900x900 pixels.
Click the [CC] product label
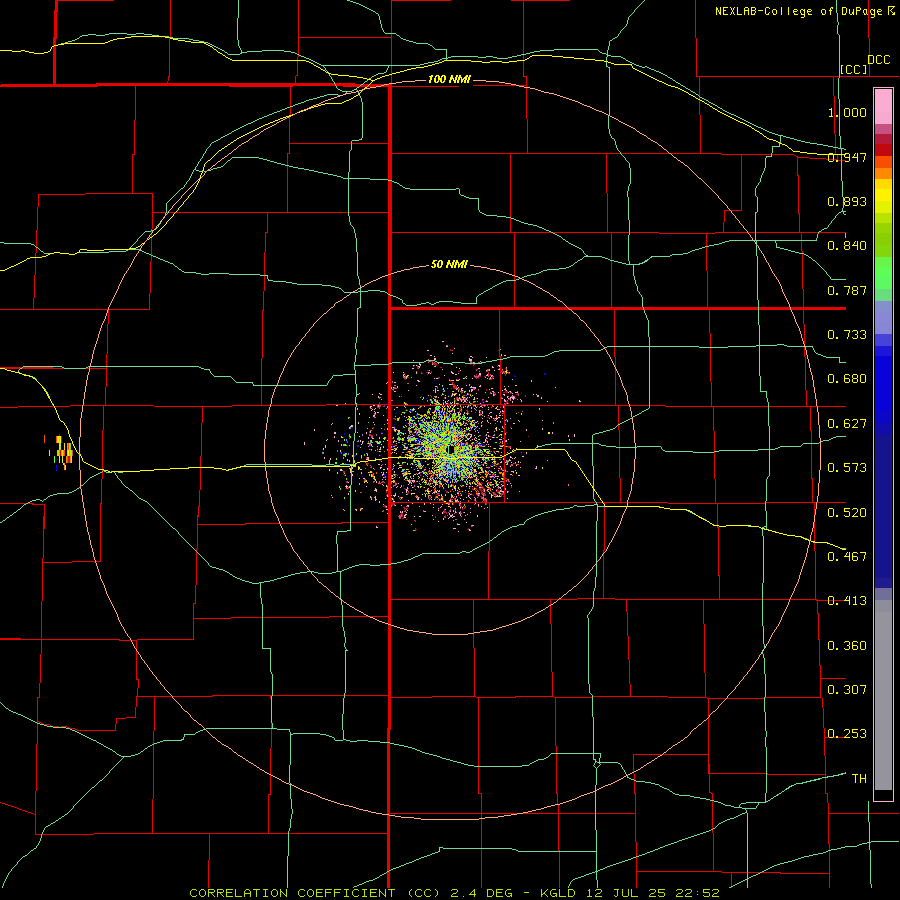pyautogui.click(x=854, y=69)
